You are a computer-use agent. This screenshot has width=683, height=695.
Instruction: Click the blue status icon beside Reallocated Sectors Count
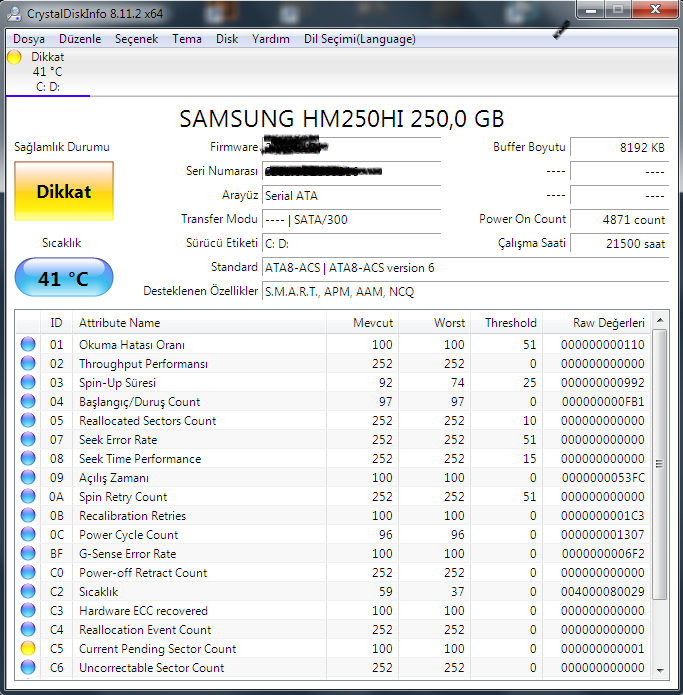tap(28, 421)
